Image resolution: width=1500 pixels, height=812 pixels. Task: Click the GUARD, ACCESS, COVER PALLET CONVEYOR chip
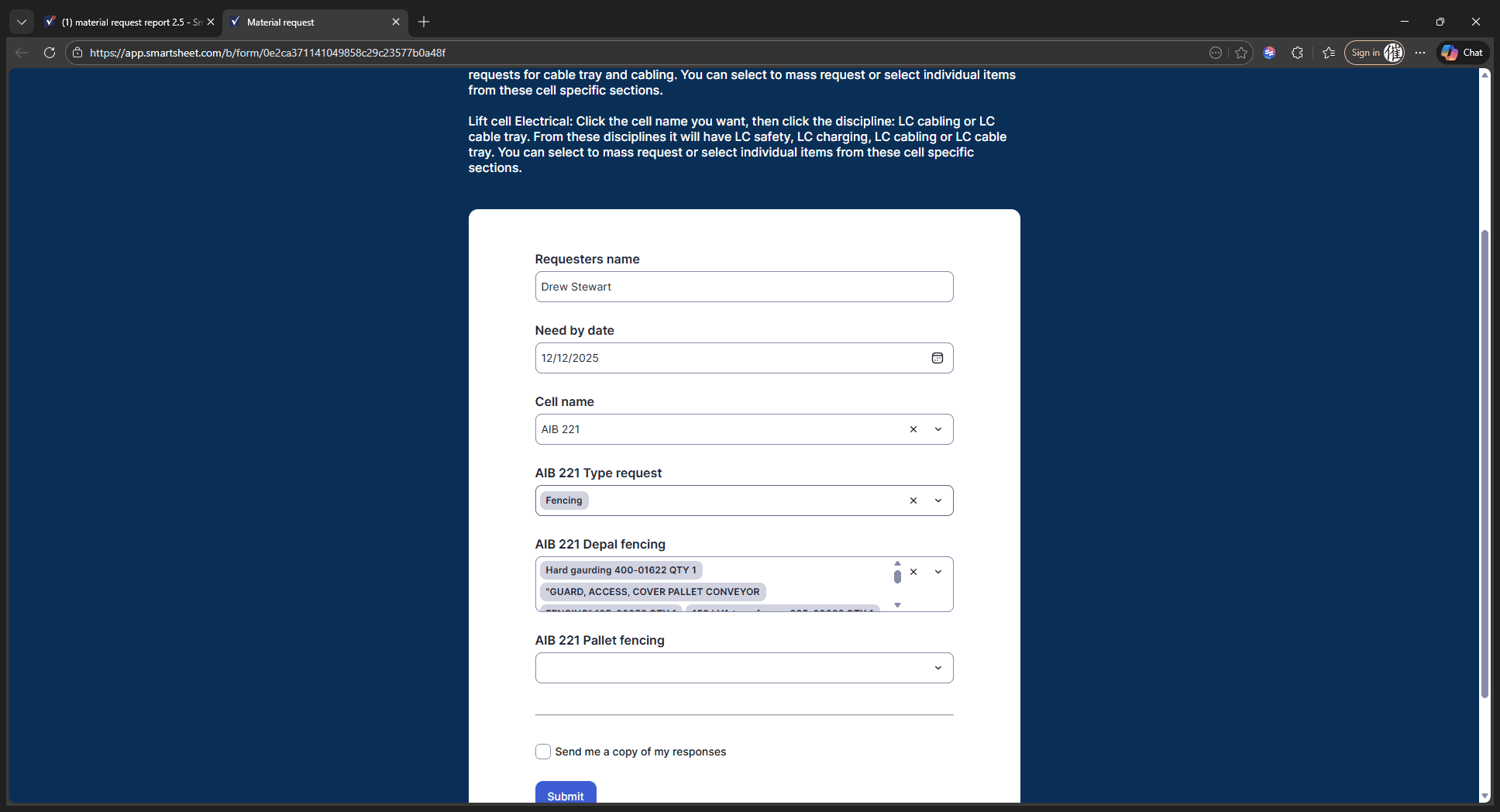point(652,592)
